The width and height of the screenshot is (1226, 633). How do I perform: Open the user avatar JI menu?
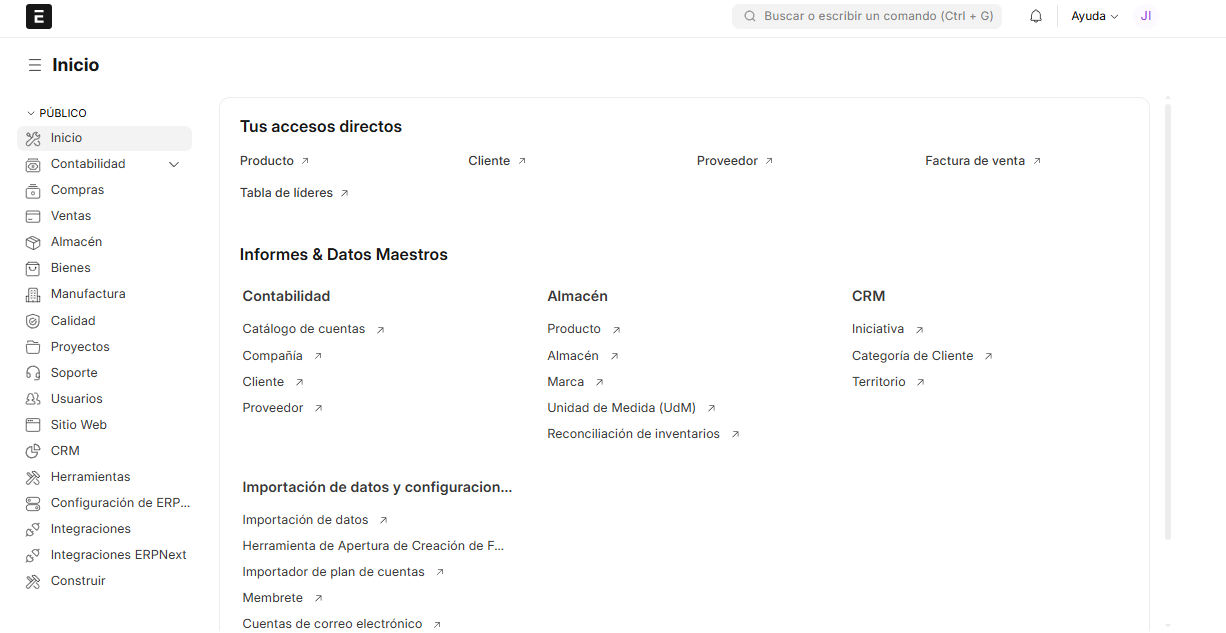point(1146,17)
